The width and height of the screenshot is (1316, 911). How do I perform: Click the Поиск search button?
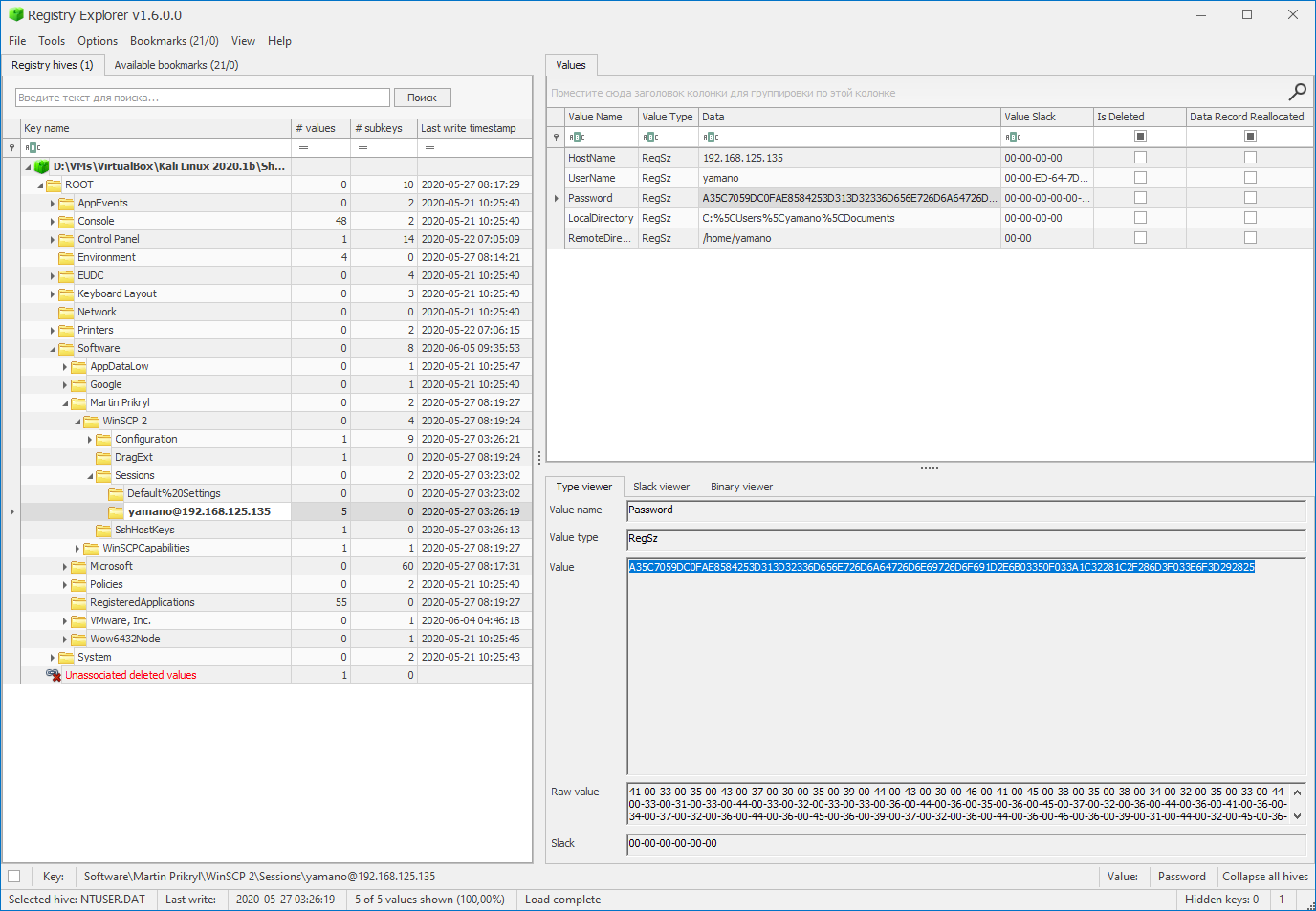(422, 97)
